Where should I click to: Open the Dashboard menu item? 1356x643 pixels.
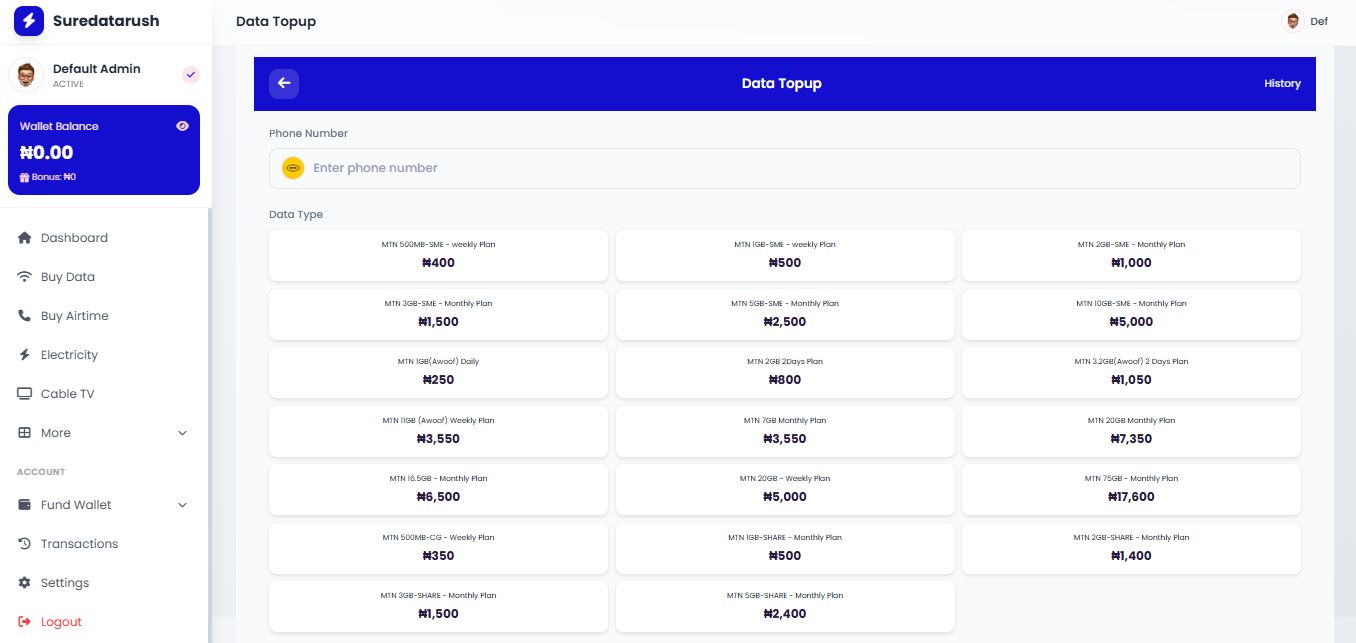point(104,238)
